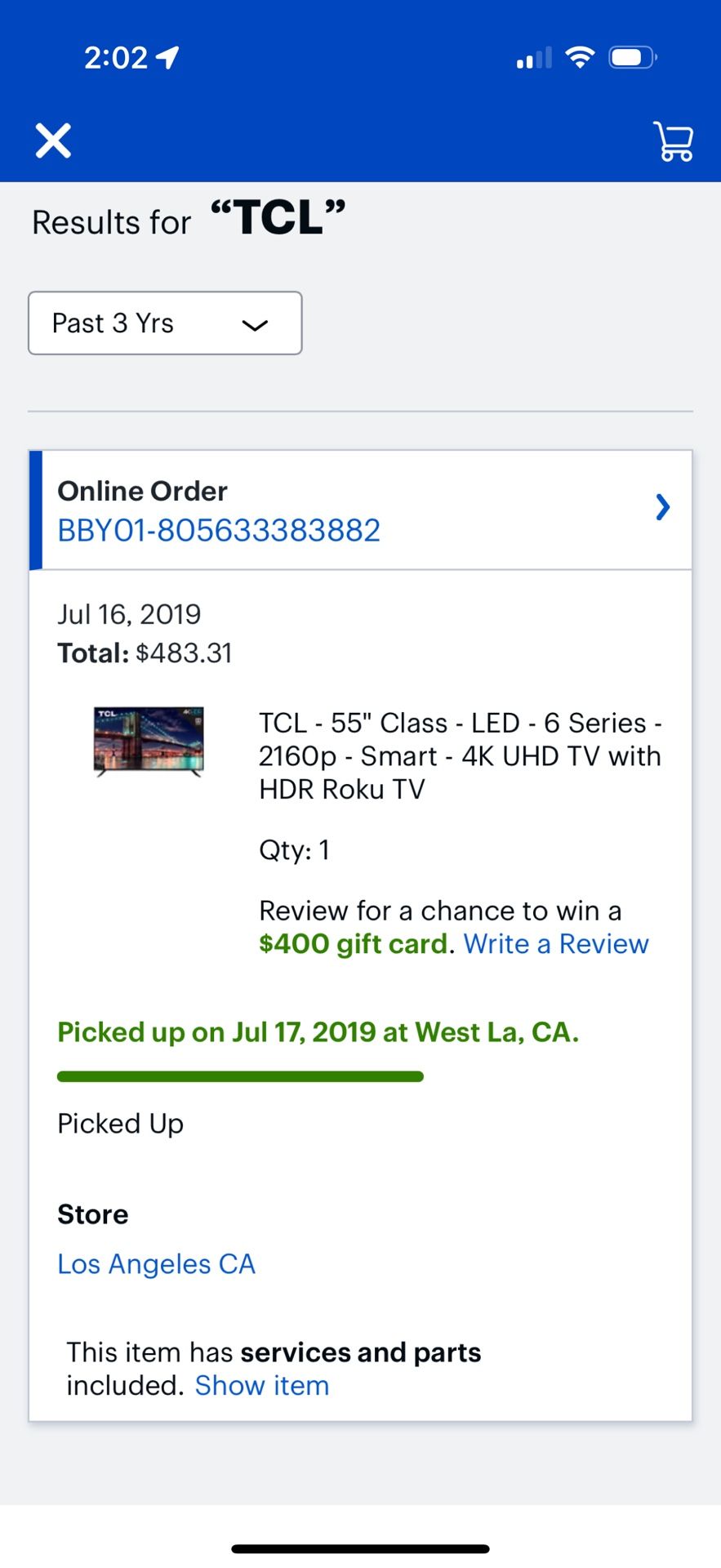The image size is (721, 1568).
Task: Open order number BBY01-805633383882
Action: 219,531
